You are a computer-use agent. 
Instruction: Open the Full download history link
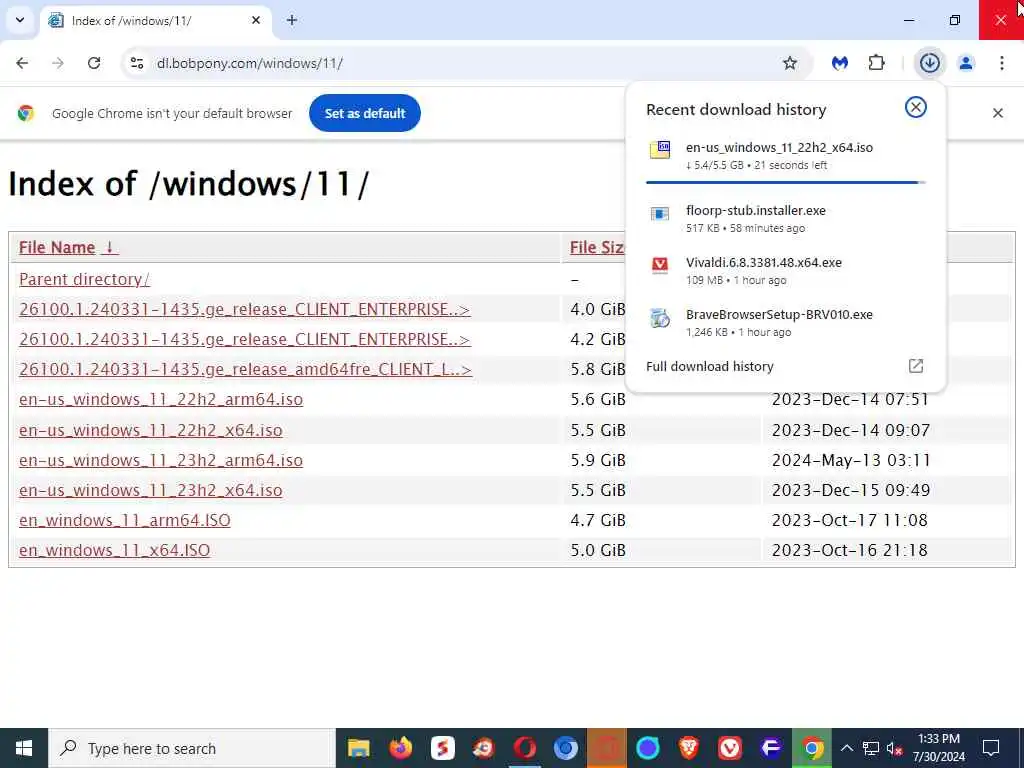(709, 366)
